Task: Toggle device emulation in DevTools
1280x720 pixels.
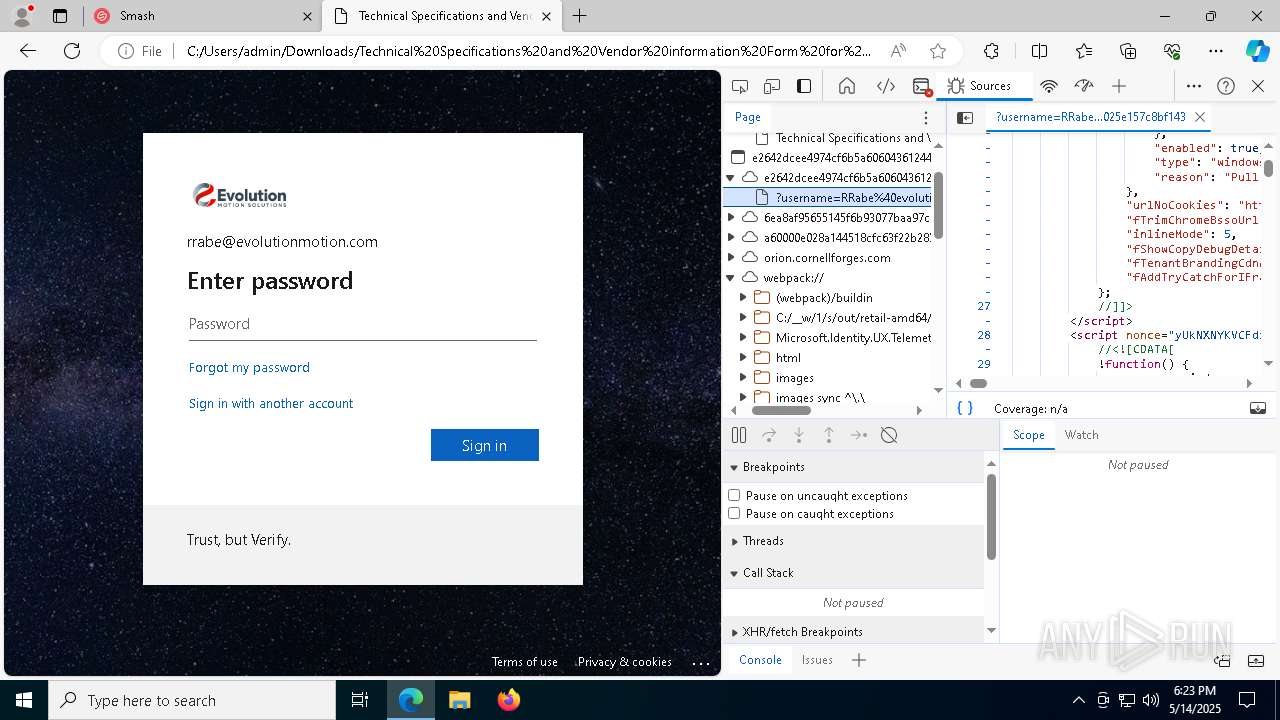Action: (772, 86)
